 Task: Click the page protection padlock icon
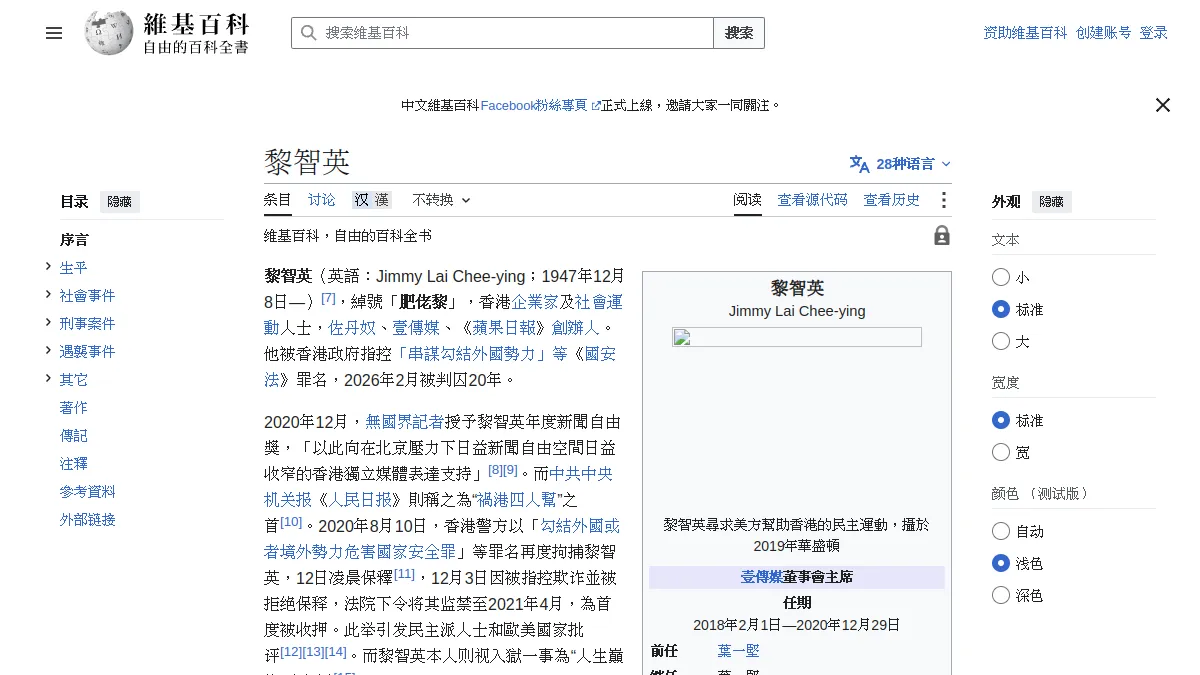[942, 236]
